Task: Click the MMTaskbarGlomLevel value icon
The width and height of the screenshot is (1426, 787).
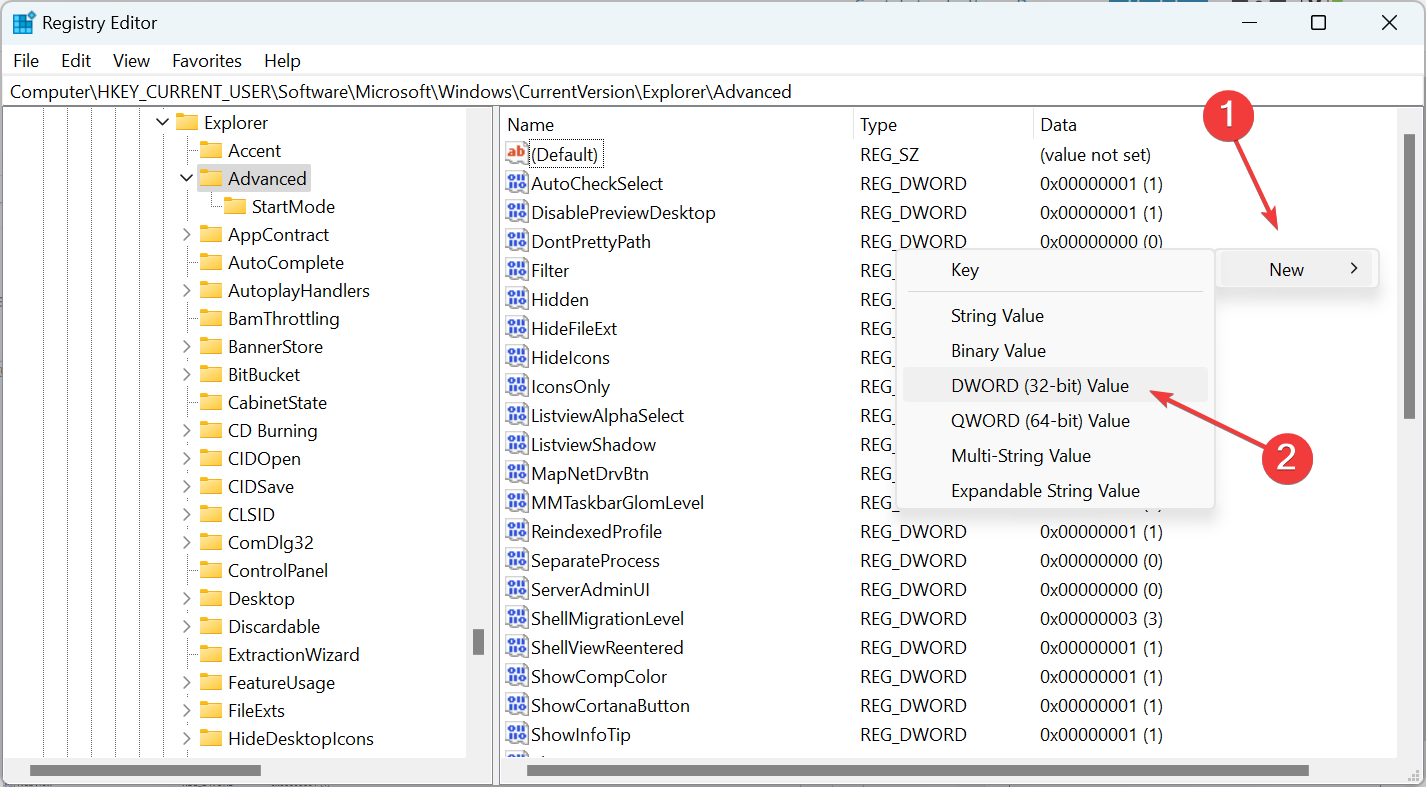Action: [x=517, y=502]
